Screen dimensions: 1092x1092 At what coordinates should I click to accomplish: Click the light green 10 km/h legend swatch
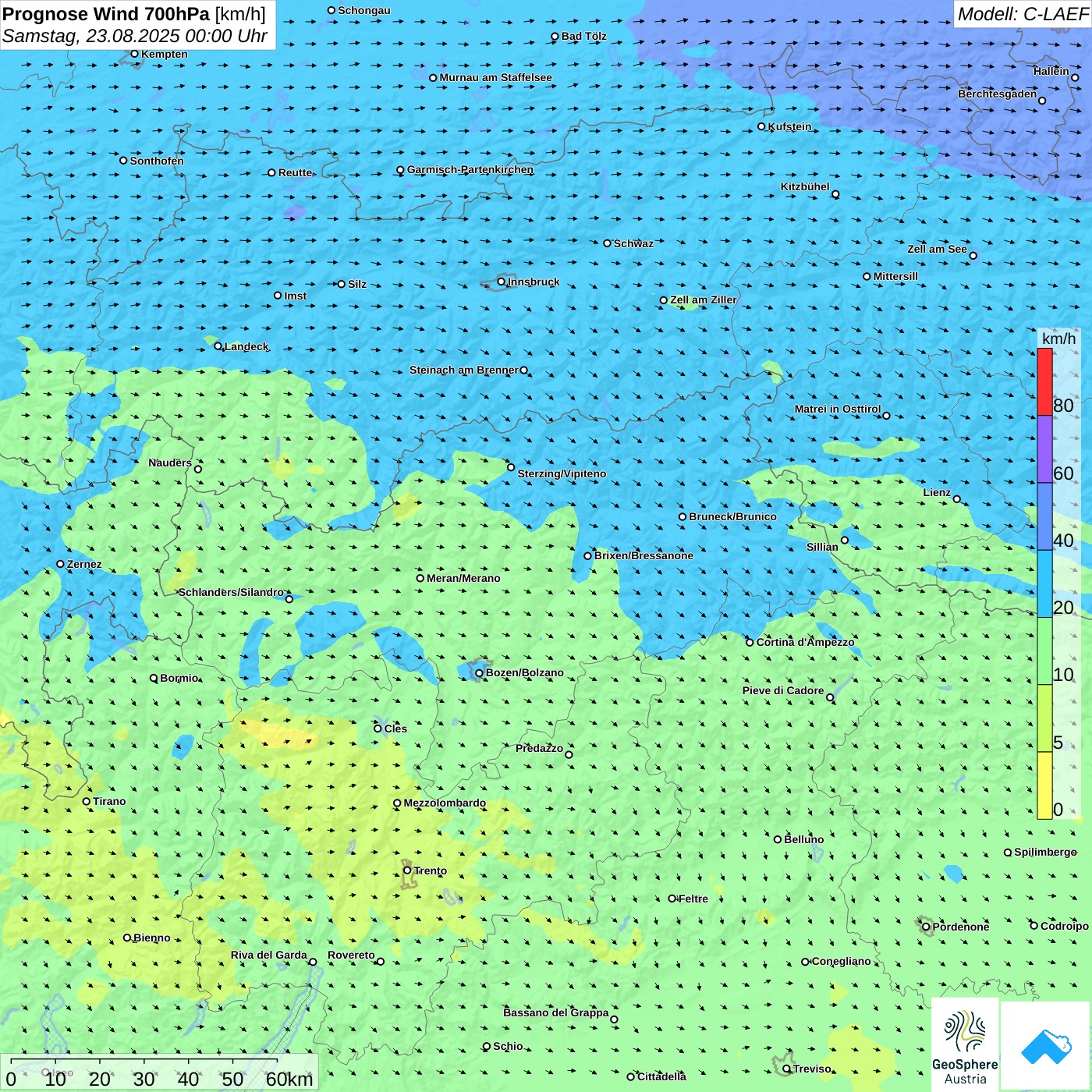[x=1044, y=651]
